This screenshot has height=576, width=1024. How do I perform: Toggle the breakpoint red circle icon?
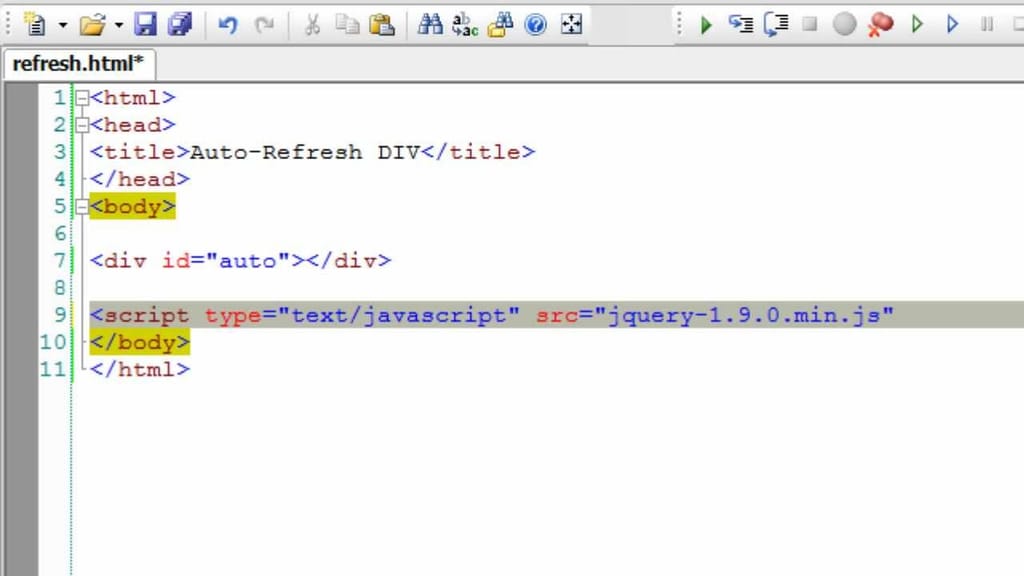(880, 25)
